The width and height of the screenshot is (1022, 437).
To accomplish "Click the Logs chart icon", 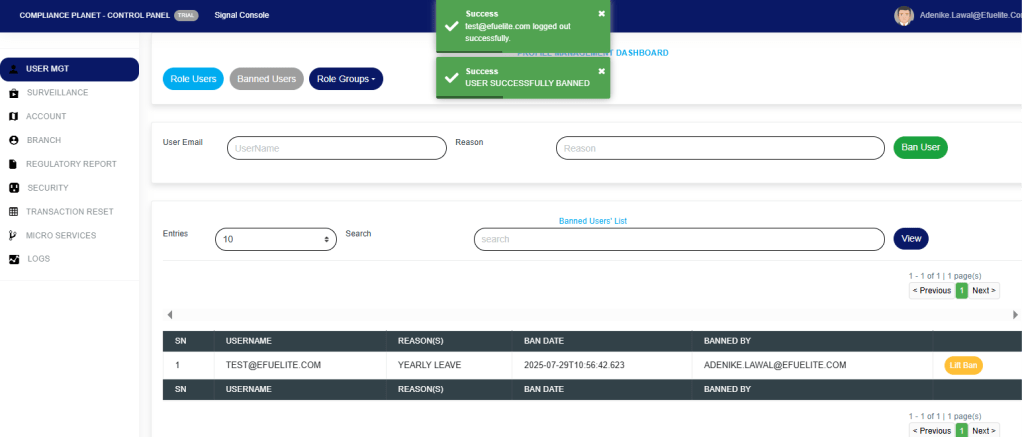I will 14,260.
